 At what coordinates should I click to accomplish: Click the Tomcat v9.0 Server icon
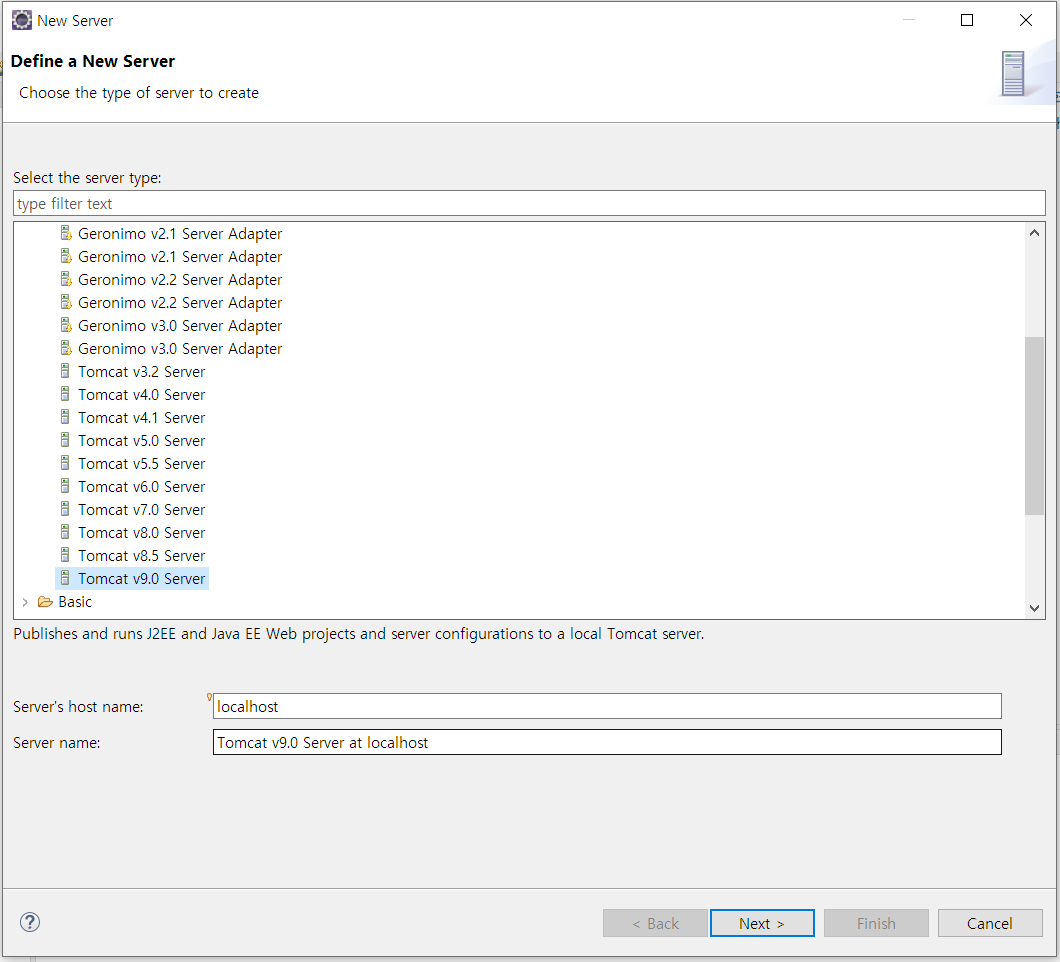(x=65, y=578)
